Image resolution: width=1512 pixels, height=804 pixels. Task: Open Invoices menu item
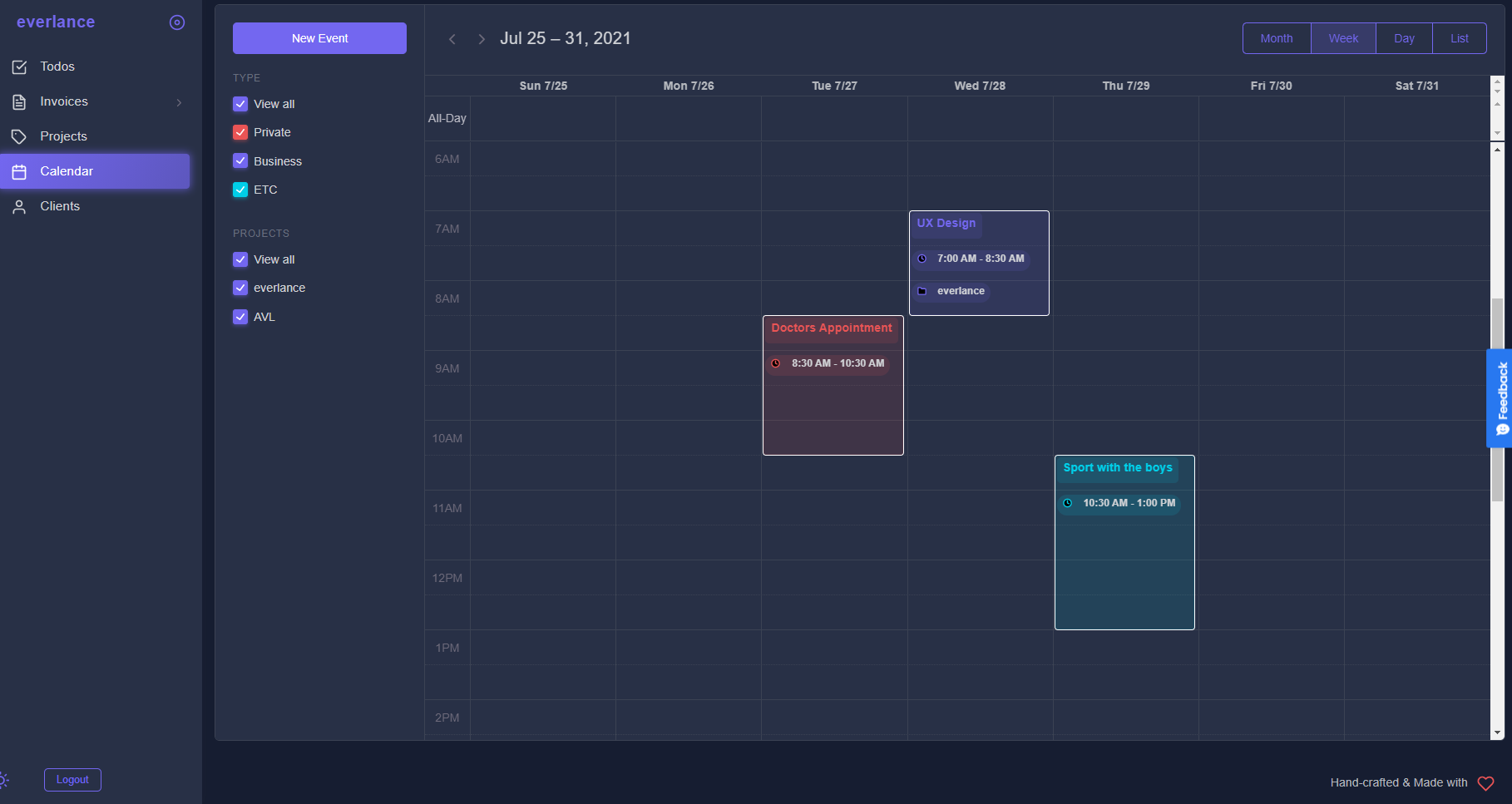[95, 101]
